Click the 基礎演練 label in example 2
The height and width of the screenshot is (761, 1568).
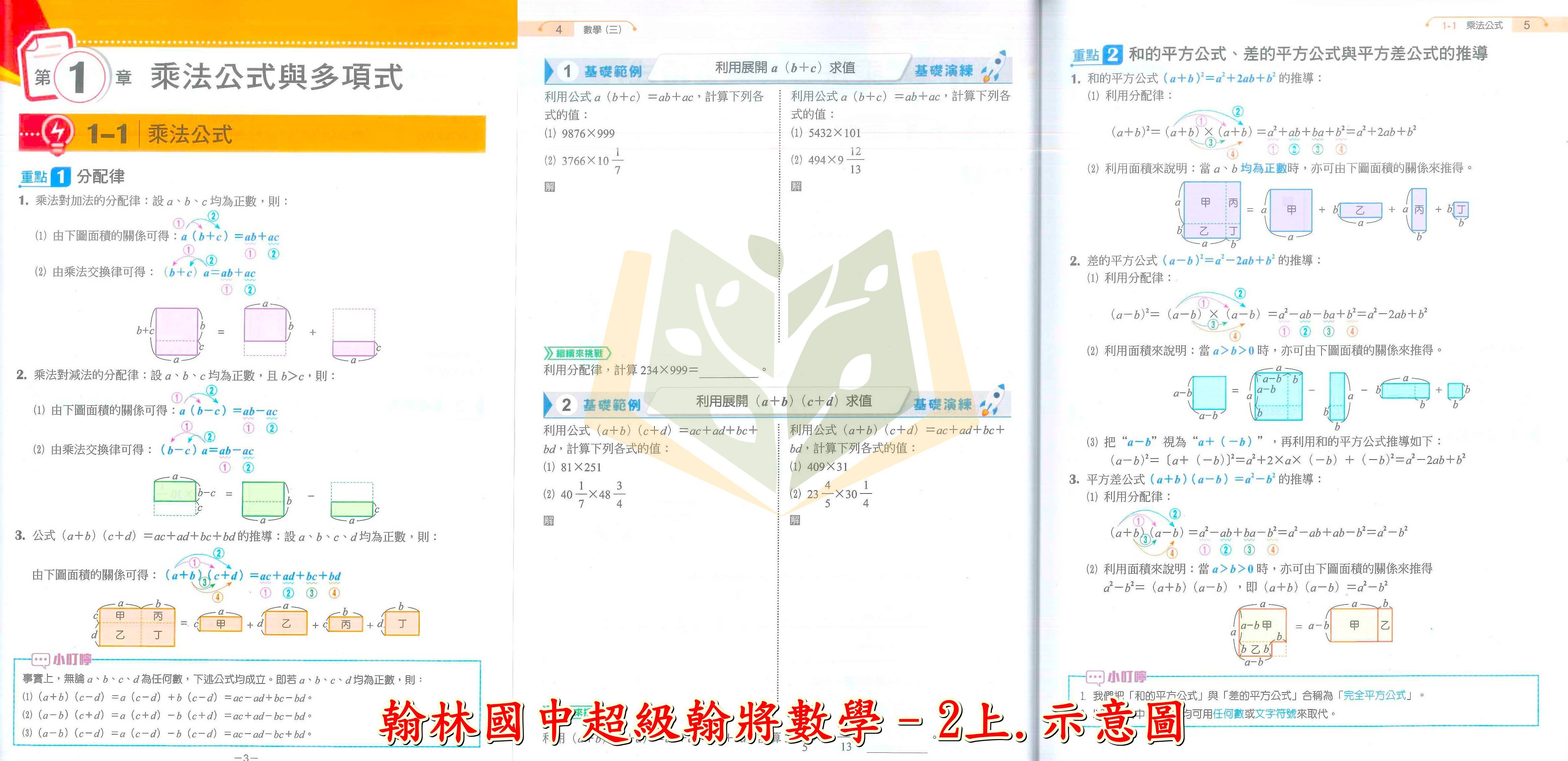(943, 404)
